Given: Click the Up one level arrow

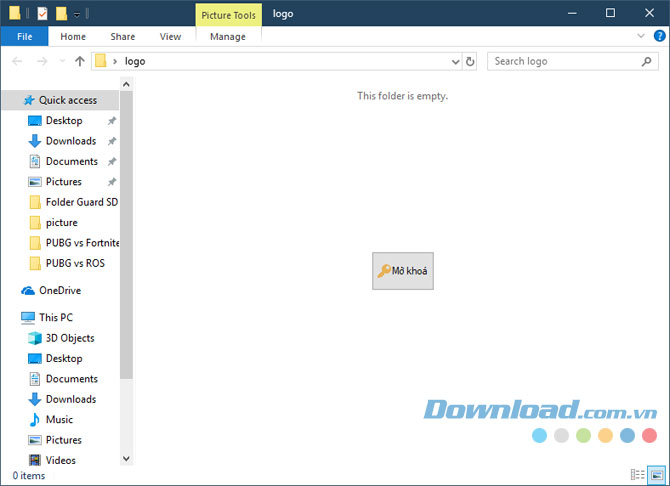Looking at the screenshot, I should pyautogui.click(x=80, y=61).
